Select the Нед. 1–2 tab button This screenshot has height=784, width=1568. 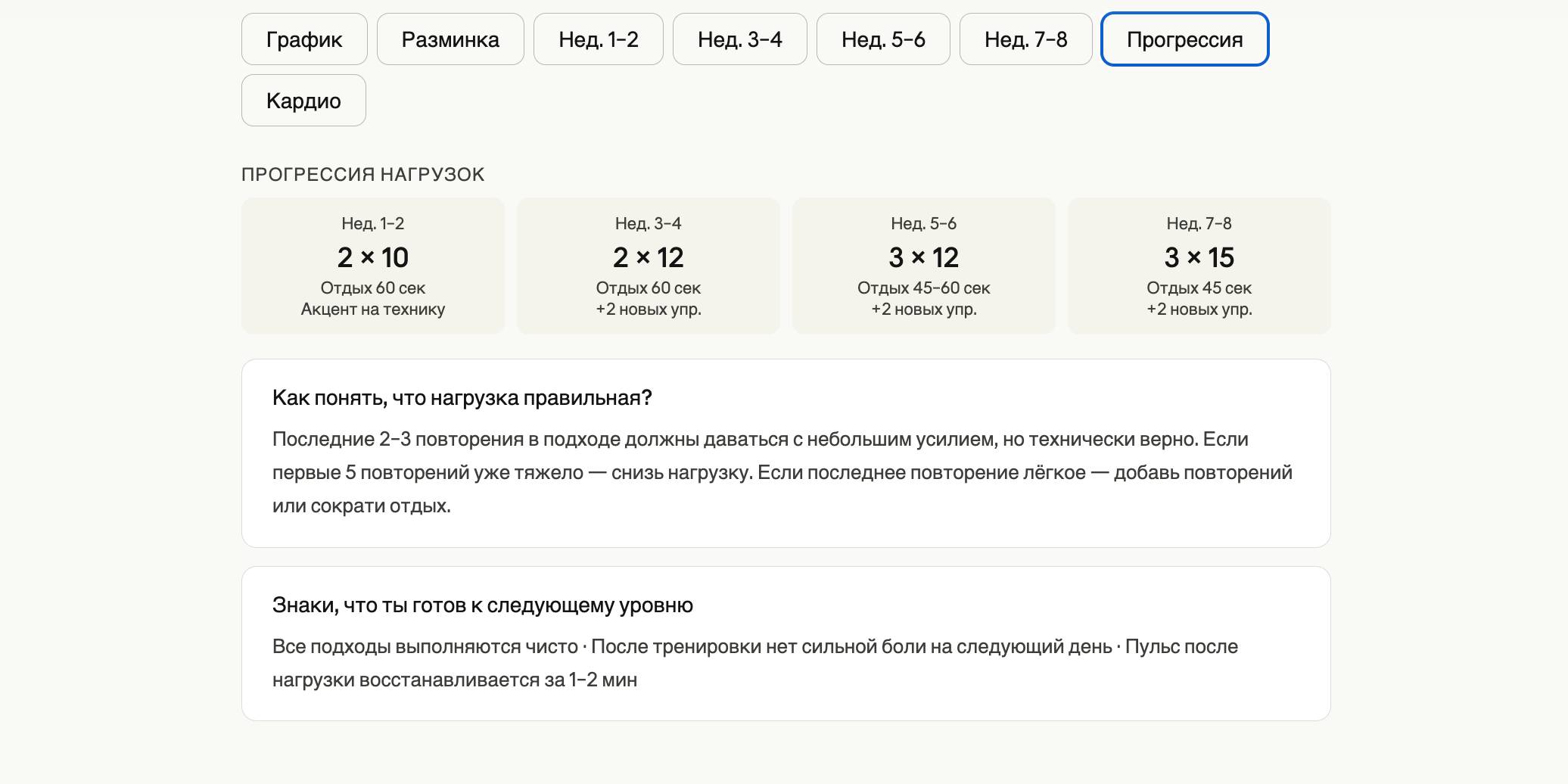[x=598, y=39]
